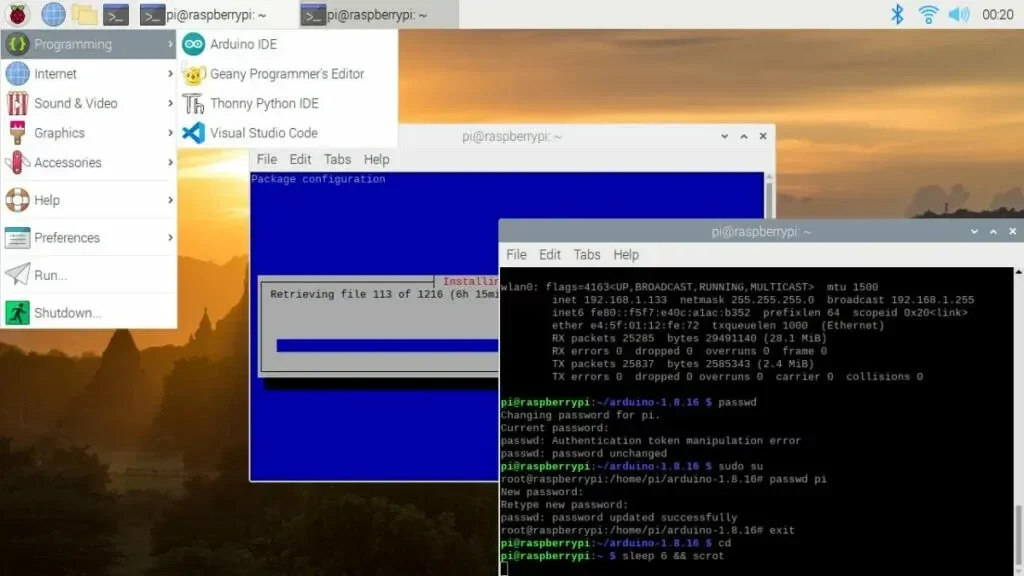Click the Sound & Video film icon
The image size is (1024, 576).
[18, 103]
